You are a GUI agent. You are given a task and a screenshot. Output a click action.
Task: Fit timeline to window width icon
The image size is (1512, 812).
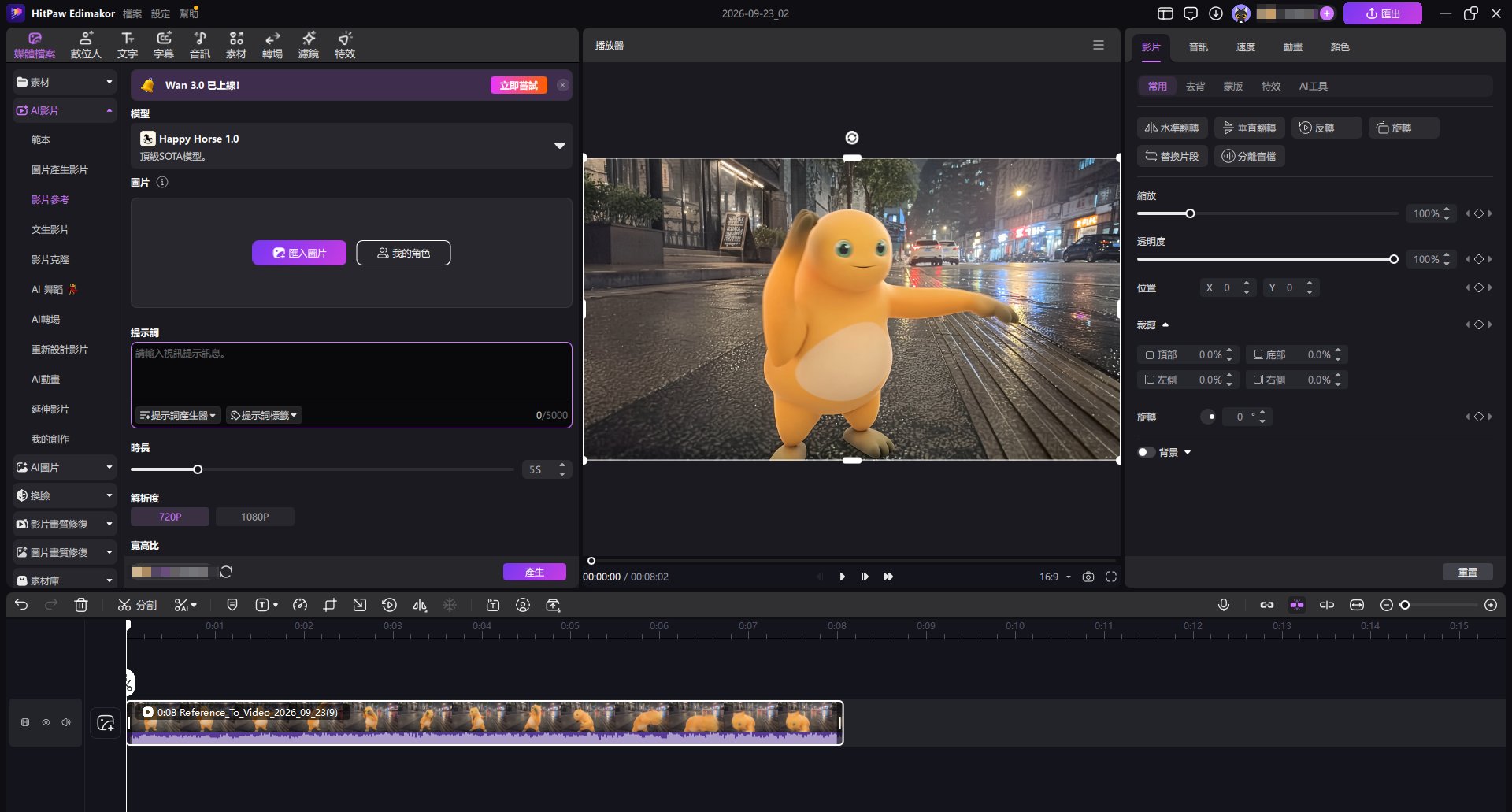pyautogui.click(x=1357, y=605)
